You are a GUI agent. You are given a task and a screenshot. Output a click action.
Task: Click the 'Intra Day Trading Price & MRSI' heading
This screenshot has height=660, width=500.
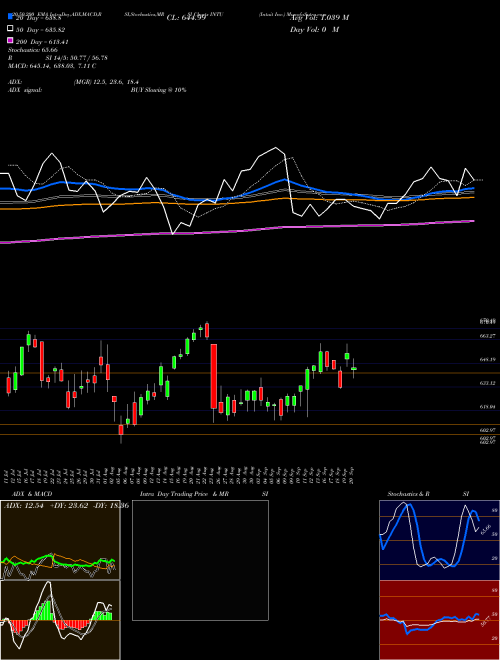pos(204,494)
